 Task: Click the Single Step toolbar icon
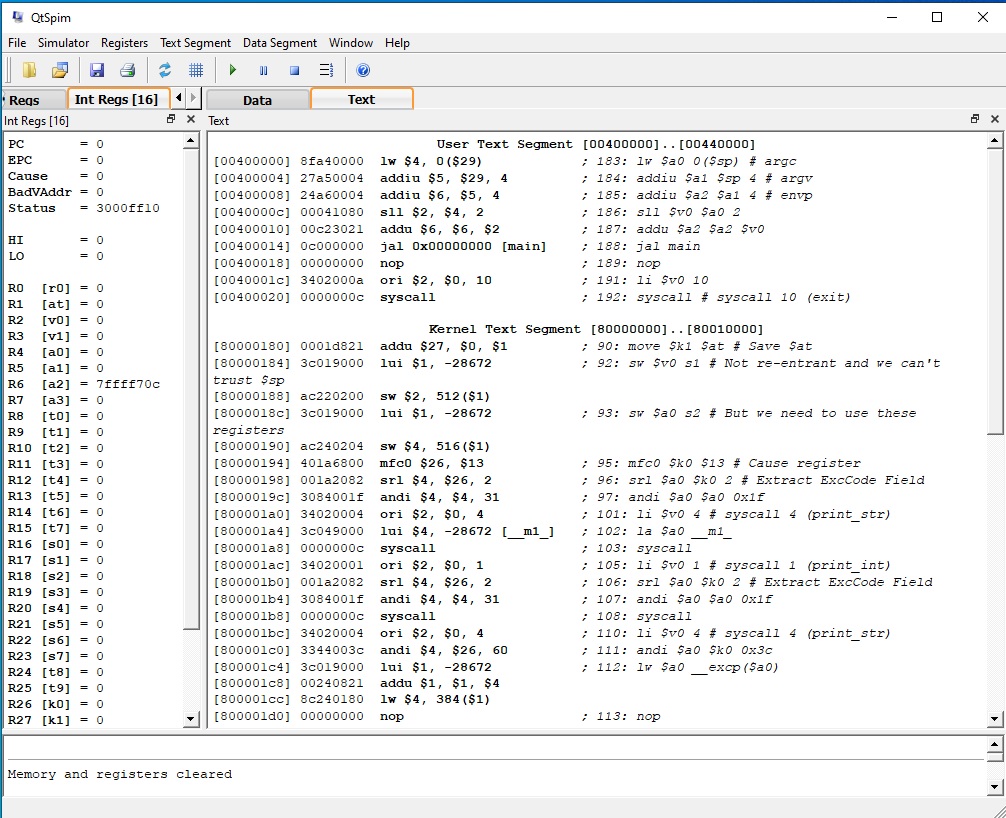pyautogui.click(x=326, y=70)
